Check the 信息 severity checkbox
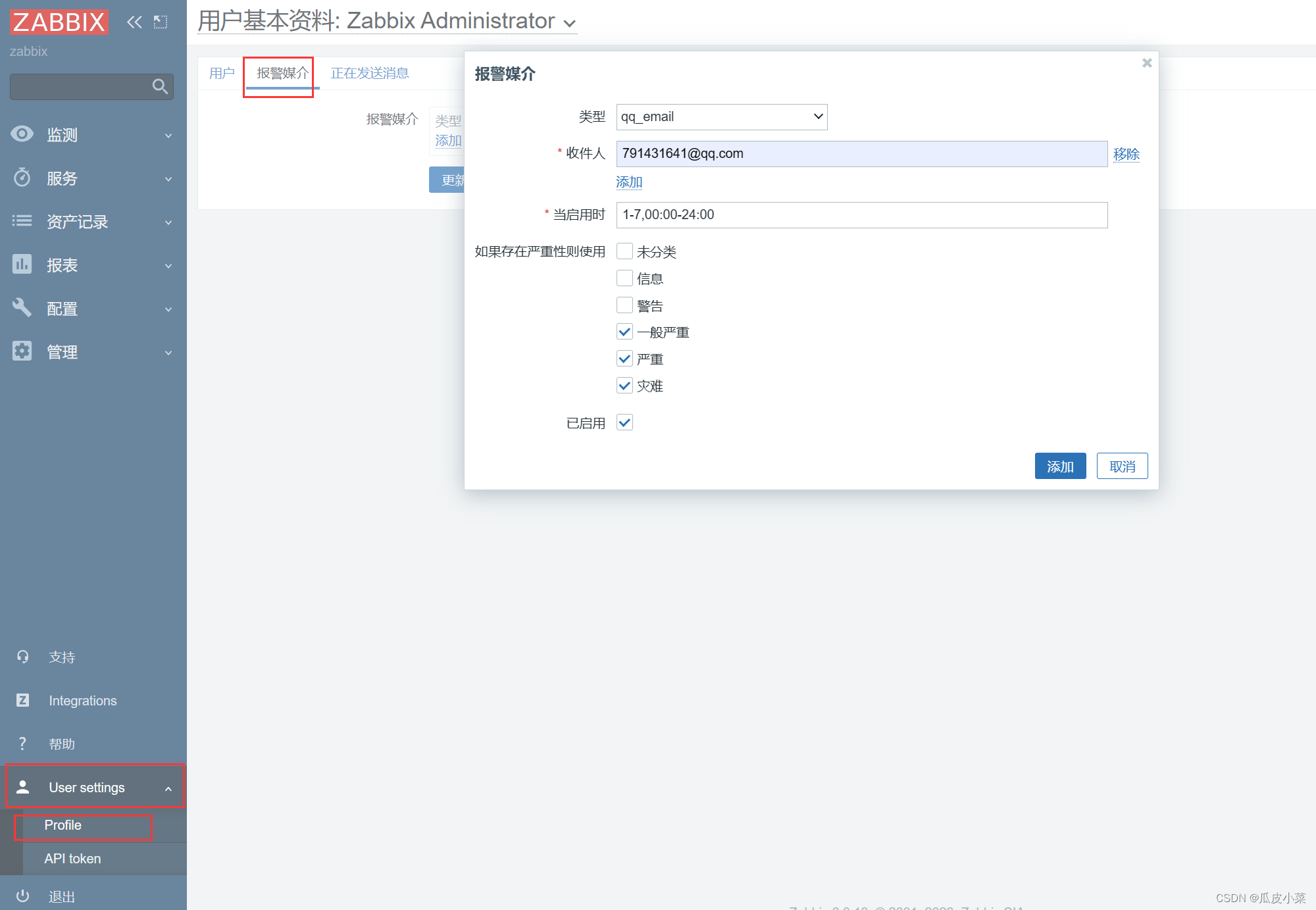 [624, 278]
